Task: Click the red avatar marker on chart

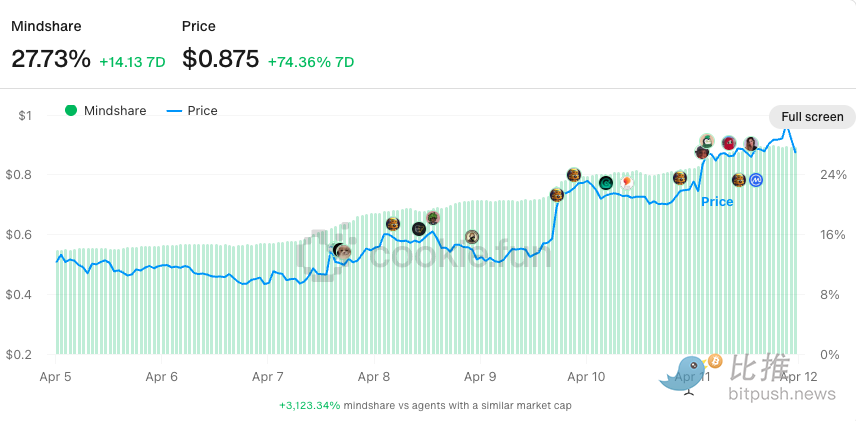Action: [729, 143]
